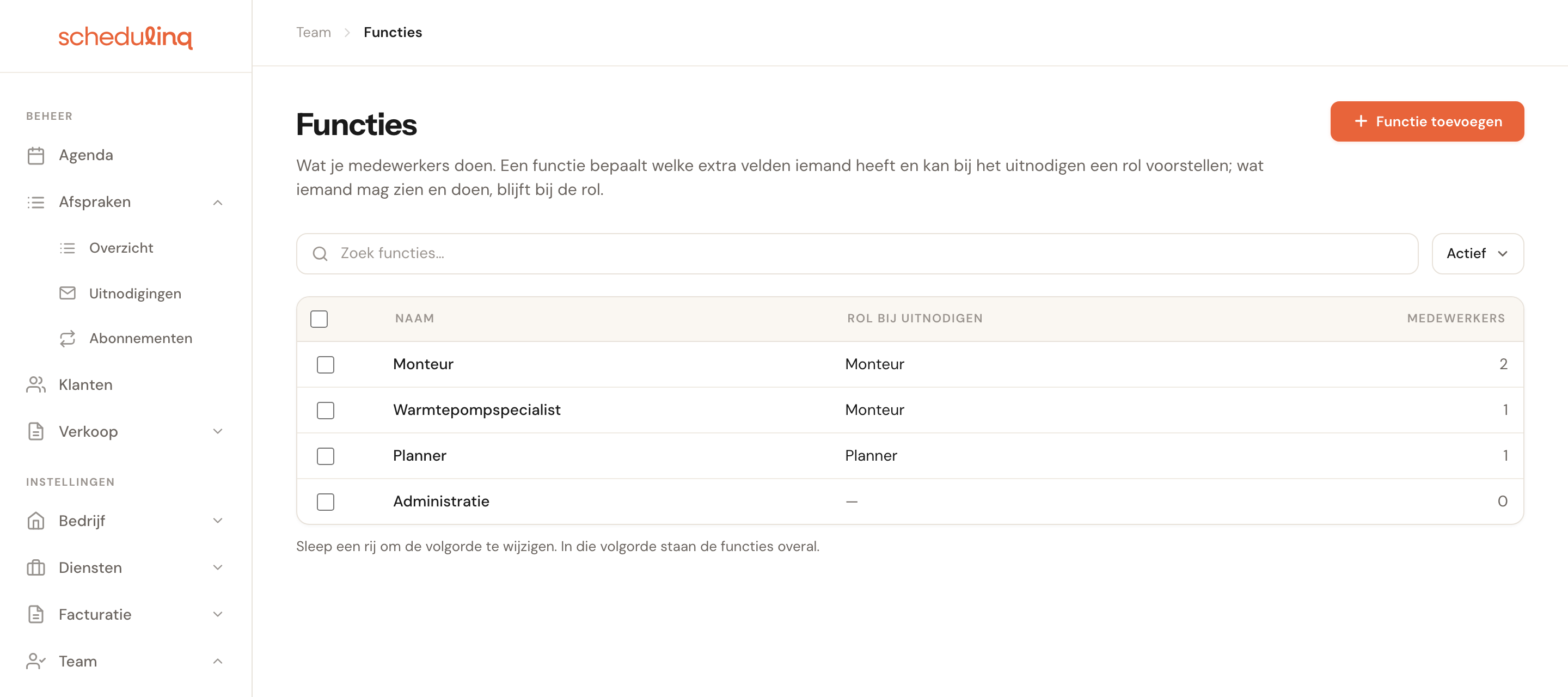Check the Monteur row checkbox

(326, 365)
